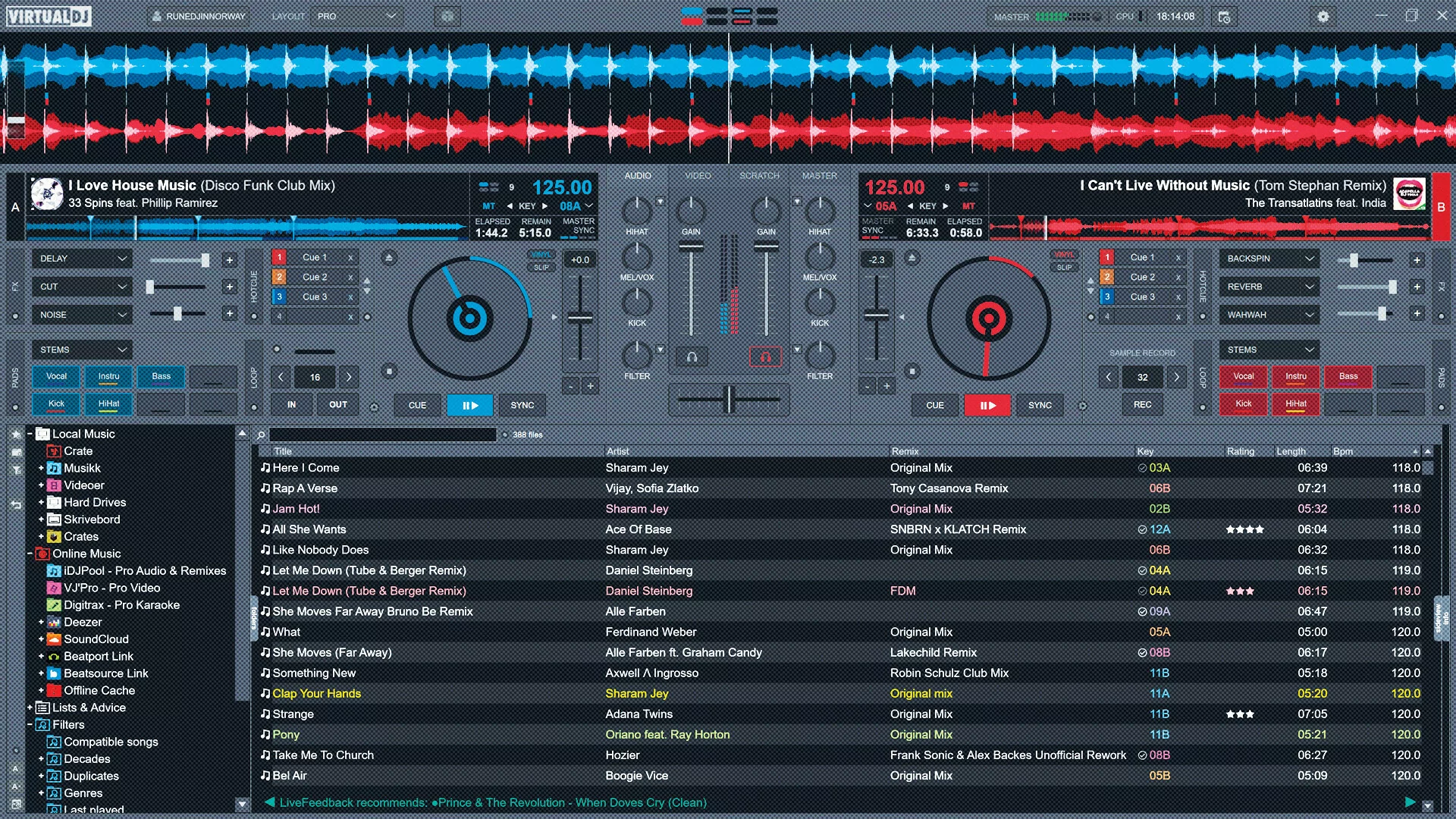The image size is (1456, 819).
Task: Open WAHWAH effect dropdown
Action: point(1269,315)
